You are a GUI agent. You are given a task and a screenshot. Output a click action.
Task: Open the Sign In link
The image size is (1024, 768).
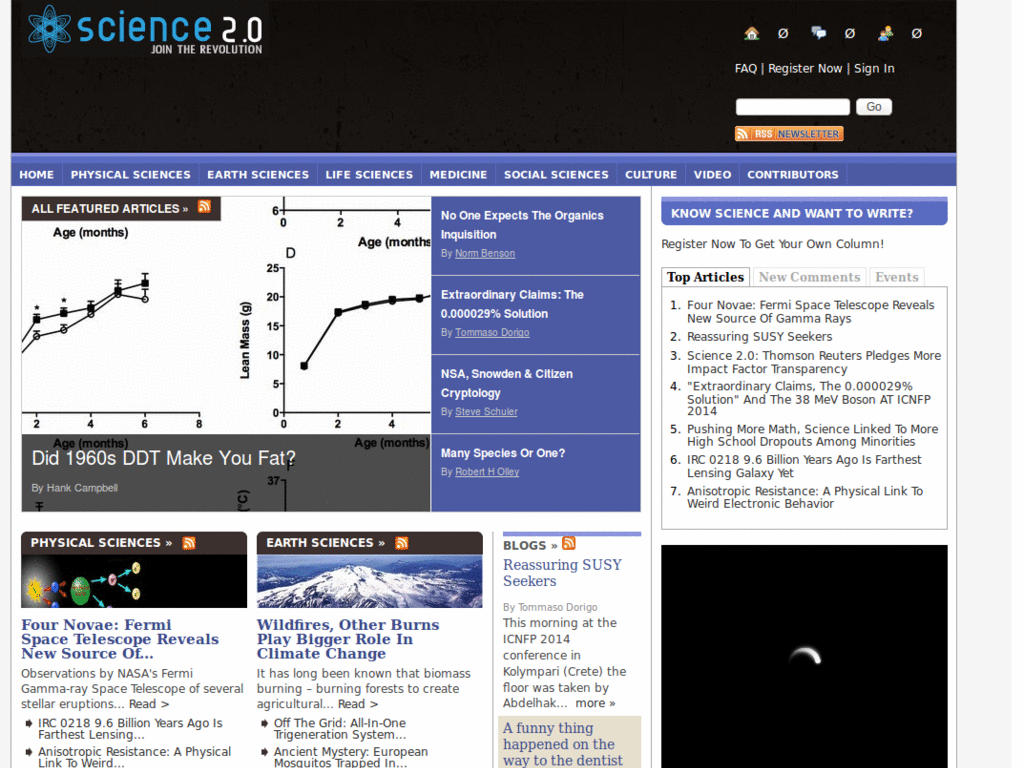click(874, 68)
